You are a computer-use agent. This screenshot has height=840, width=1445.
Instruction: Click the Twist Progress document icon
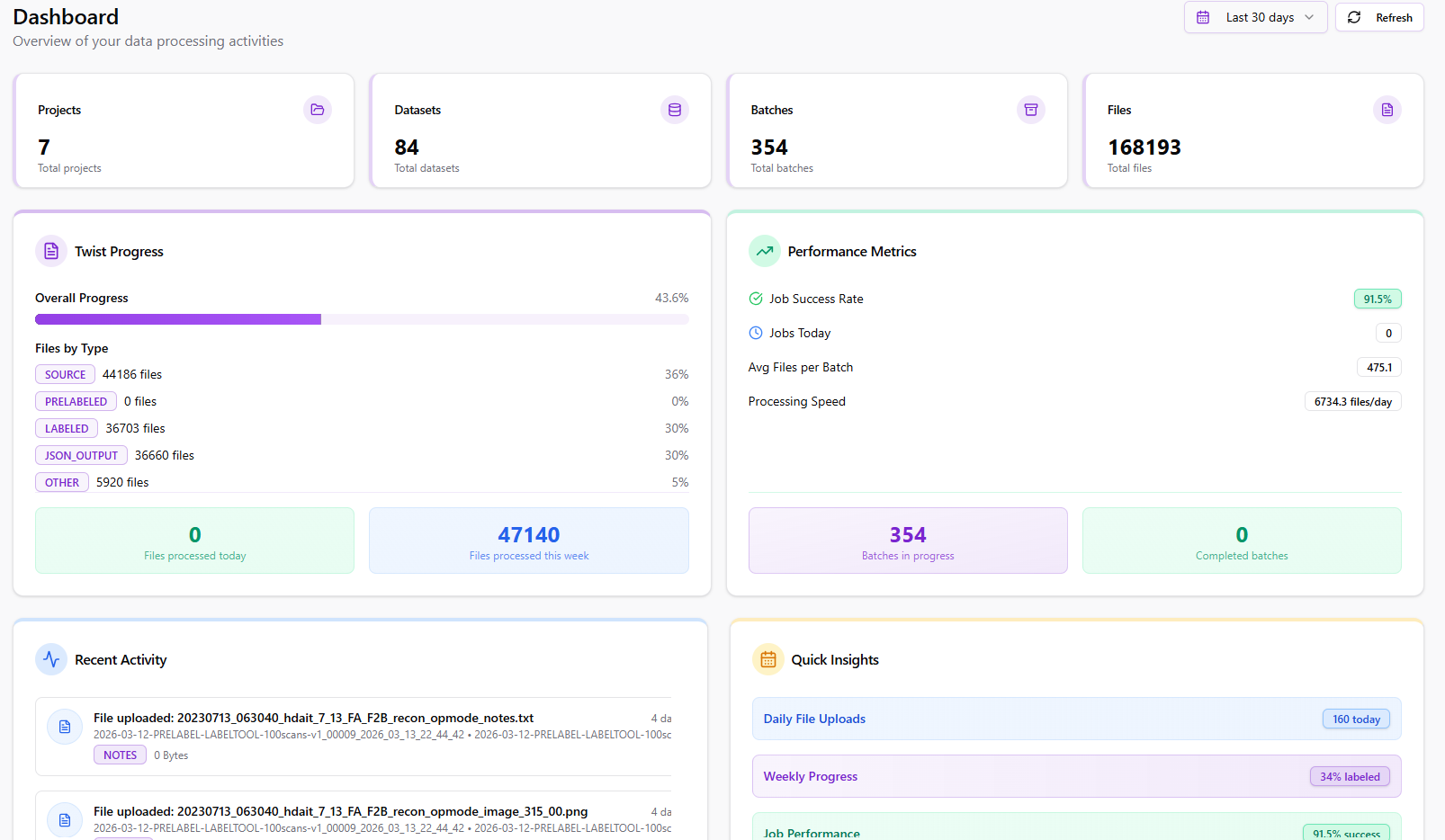tap(51, 252)
